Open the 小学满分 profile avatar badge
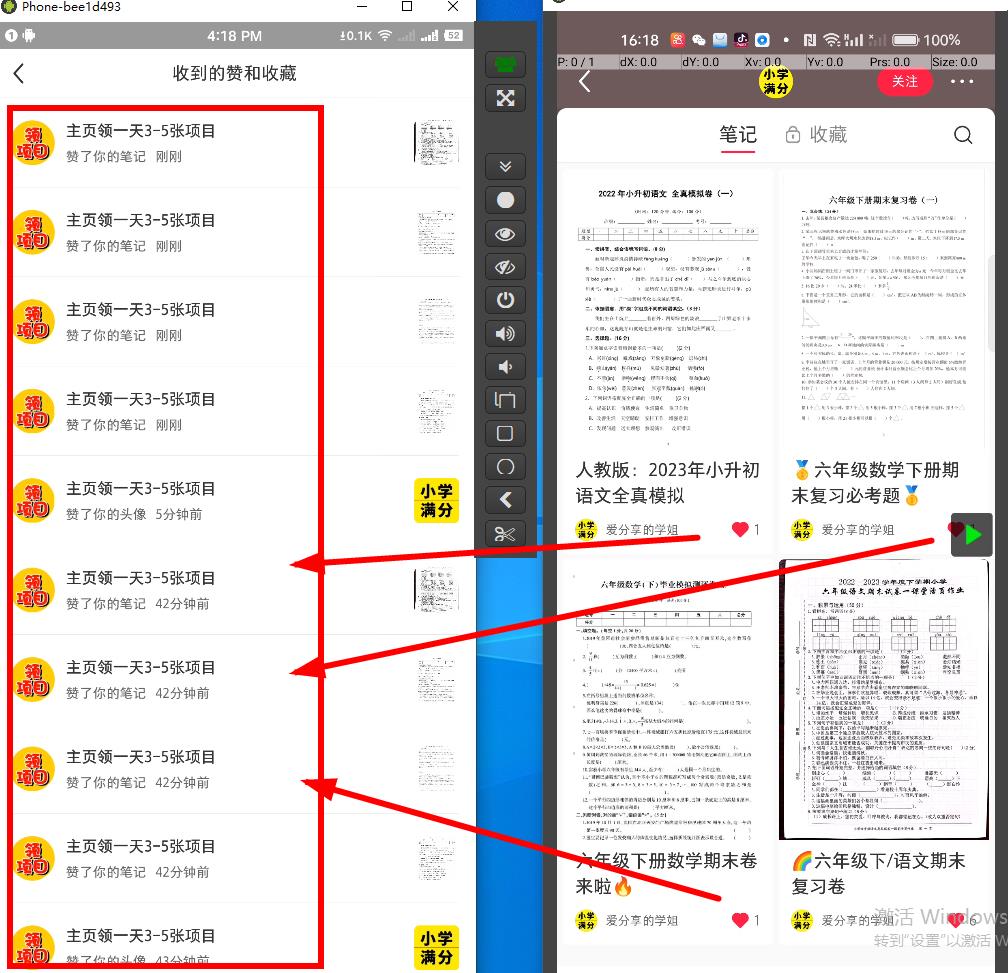 (x=776, y=82)
